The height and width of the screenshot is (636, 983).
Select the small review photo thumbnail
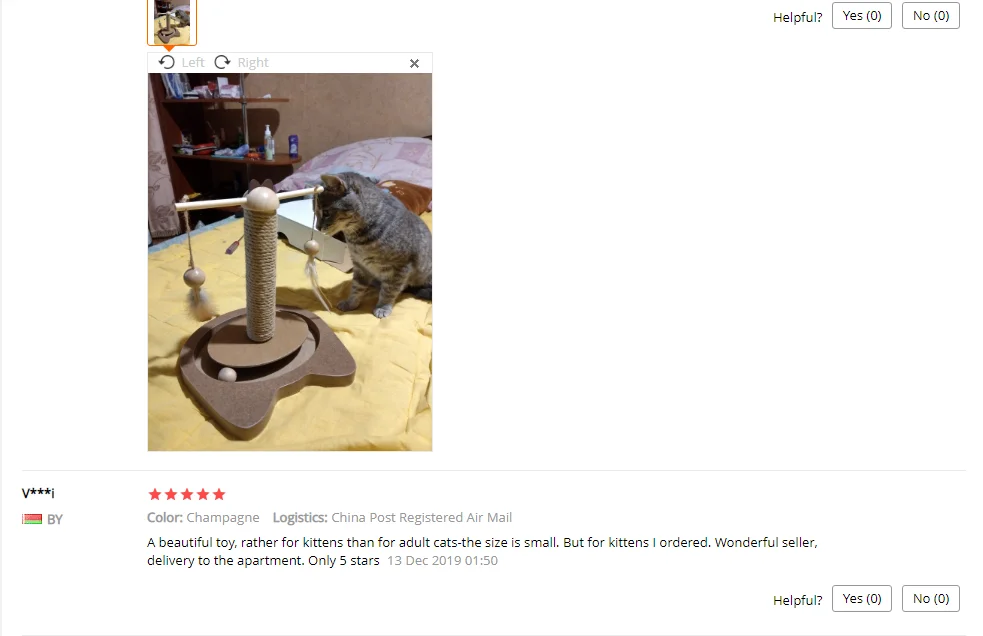tap(172, 22)
